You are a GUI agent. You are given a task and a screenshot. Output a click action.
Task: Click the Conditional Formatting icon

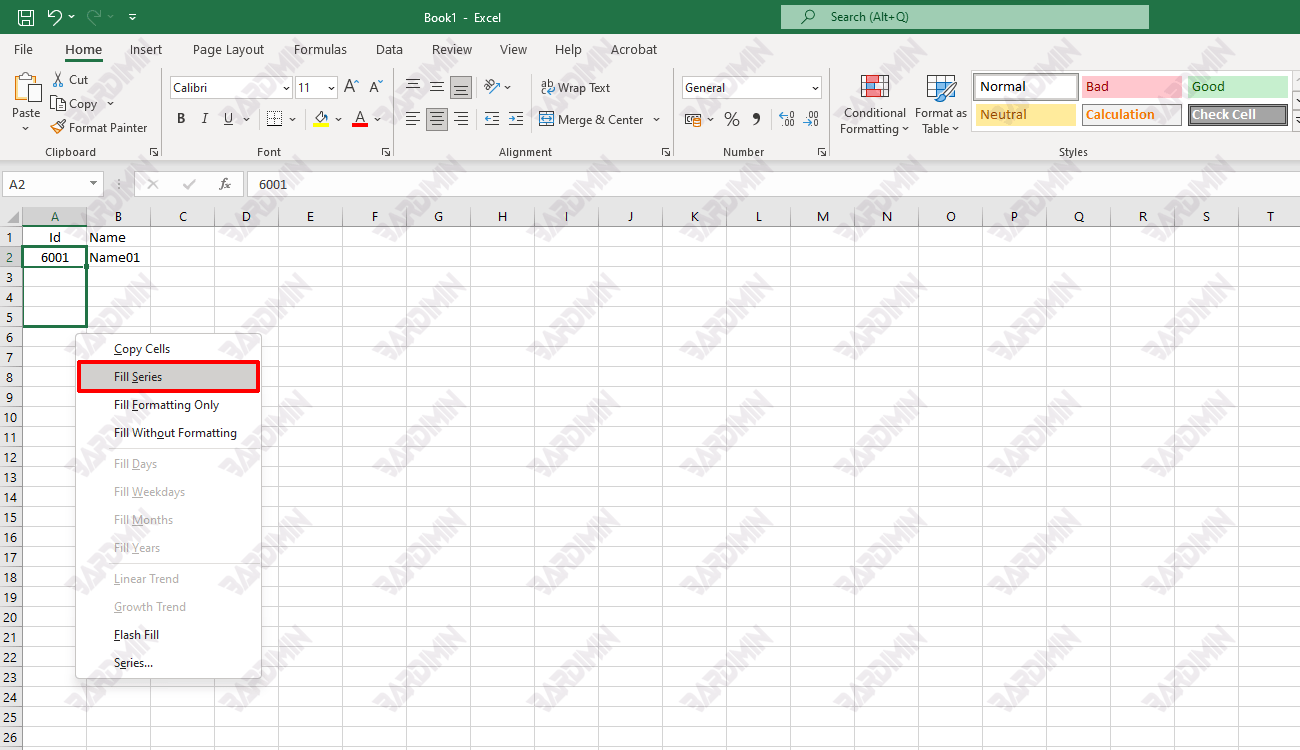coord(875,88)
